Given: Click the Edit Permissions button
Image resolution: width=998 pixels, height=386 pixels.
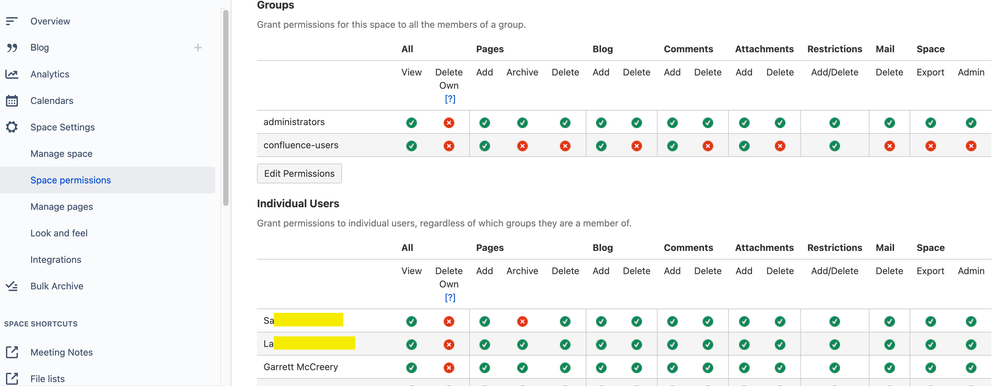Looking at the screenshot, I should click(x=299, y=173).
